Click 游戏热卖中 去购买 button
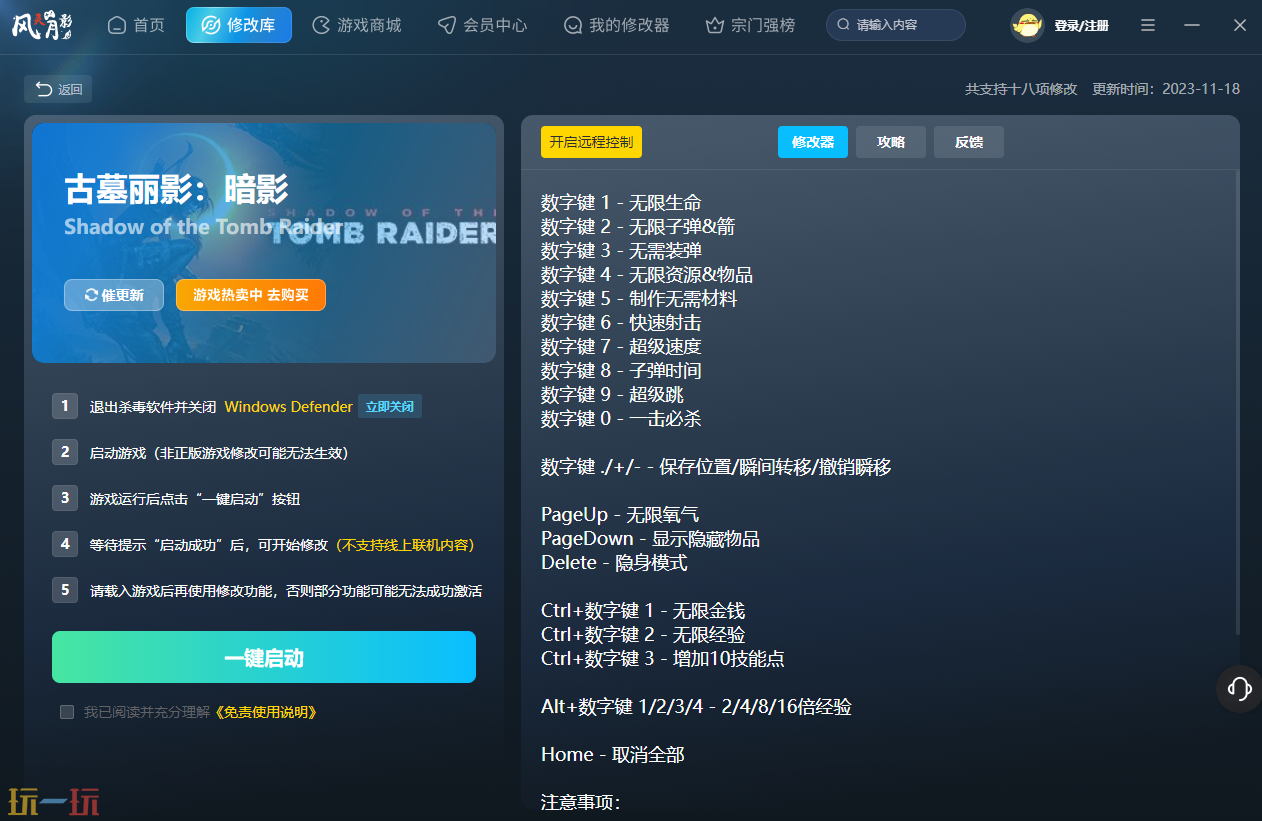Image resolution: width=1262 pixels, height=821 pixels. pyautogui.click(x=251, y=295)
